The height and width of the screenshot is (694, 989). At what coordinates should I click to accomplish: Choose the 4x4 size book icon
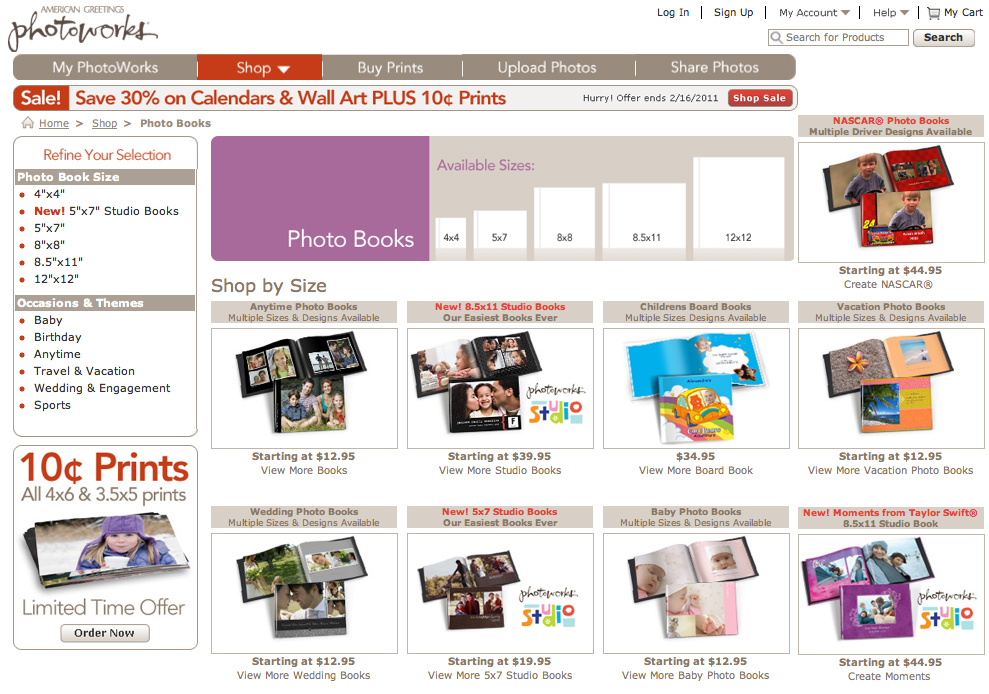coord(451,238)
